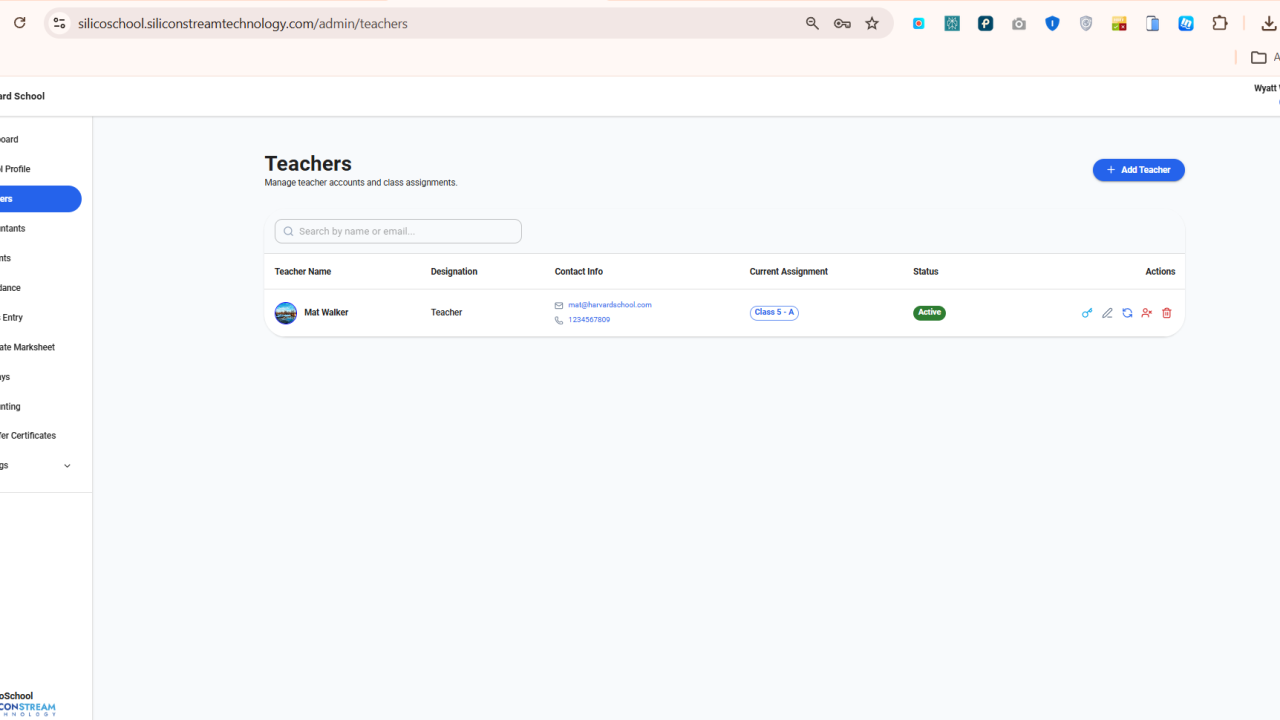
Task: Click the zoom magnifier icon in address bar
Action: coord(812,23)
